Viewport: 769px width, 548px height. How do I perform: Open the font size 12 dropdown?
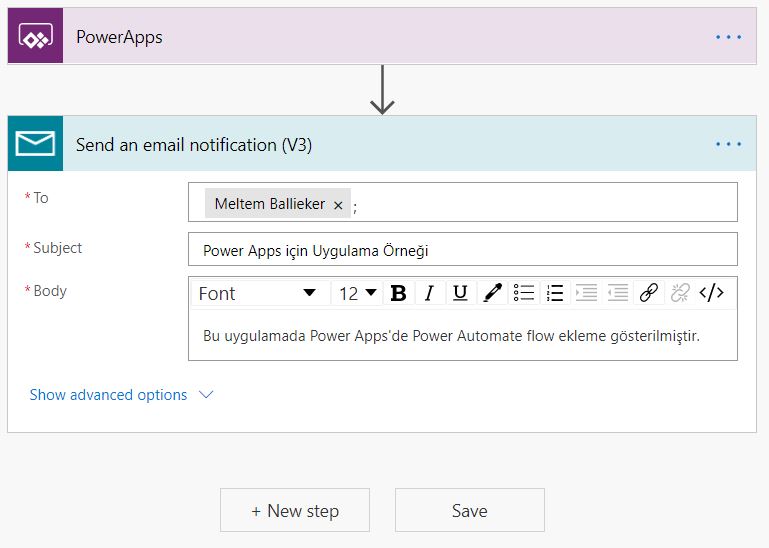tap(357, 293)
